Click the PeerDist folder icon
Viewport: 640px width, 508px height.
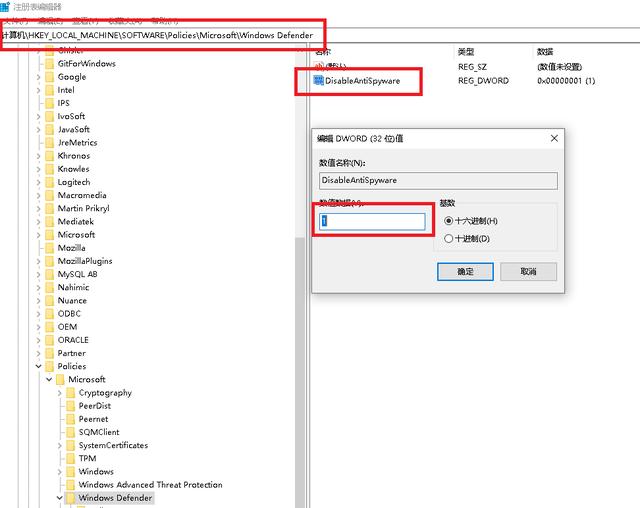click(x=71, y=406)
